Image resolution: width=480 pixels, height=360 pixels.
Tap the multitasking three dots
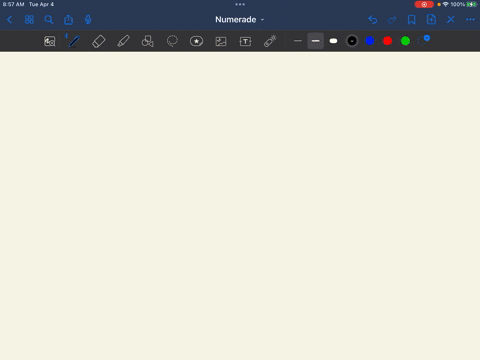[x=240, y=4]
